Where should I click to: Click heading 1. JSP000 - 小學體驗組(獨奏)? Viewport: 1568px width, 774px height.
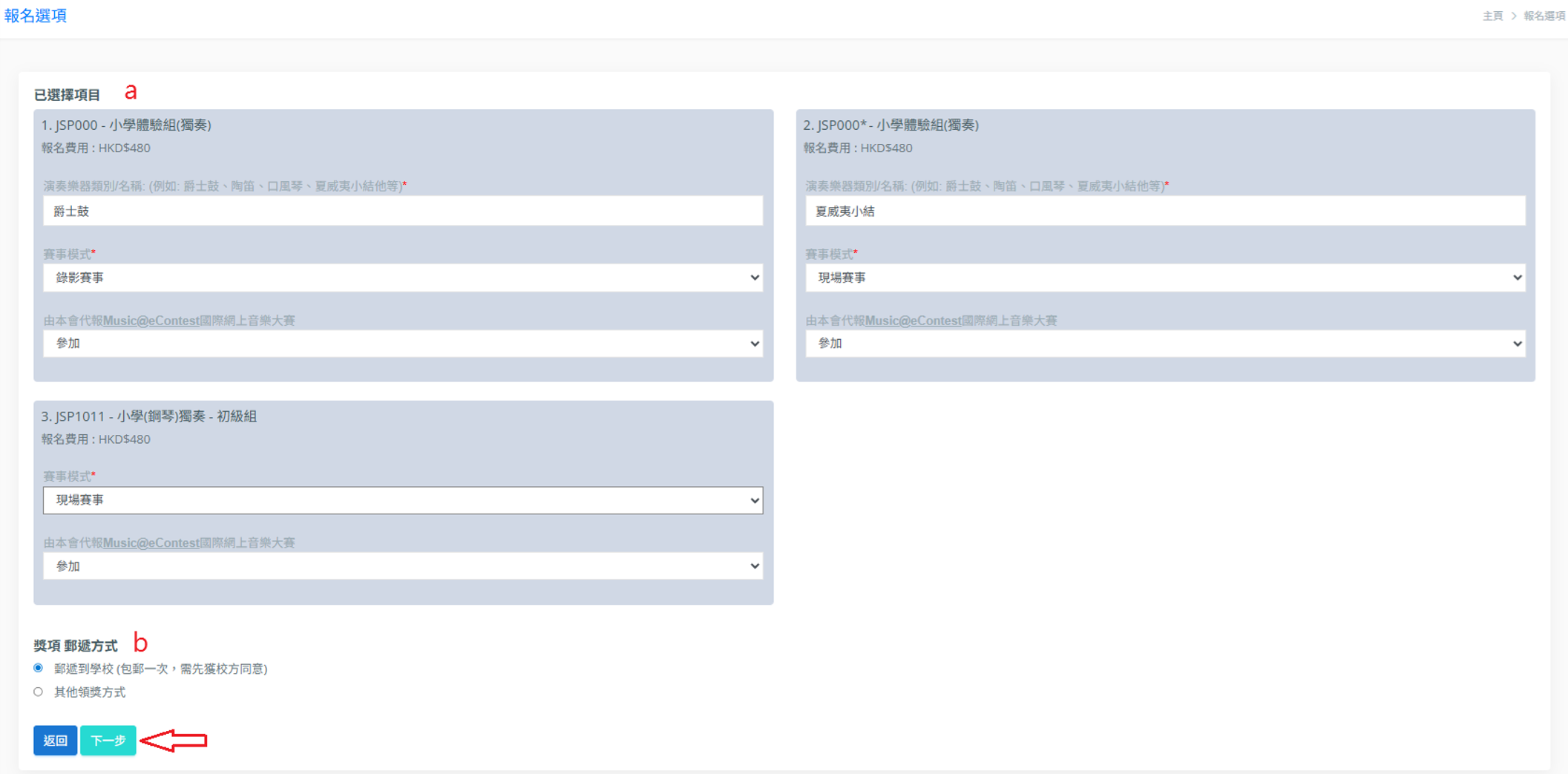coord(126,125)
